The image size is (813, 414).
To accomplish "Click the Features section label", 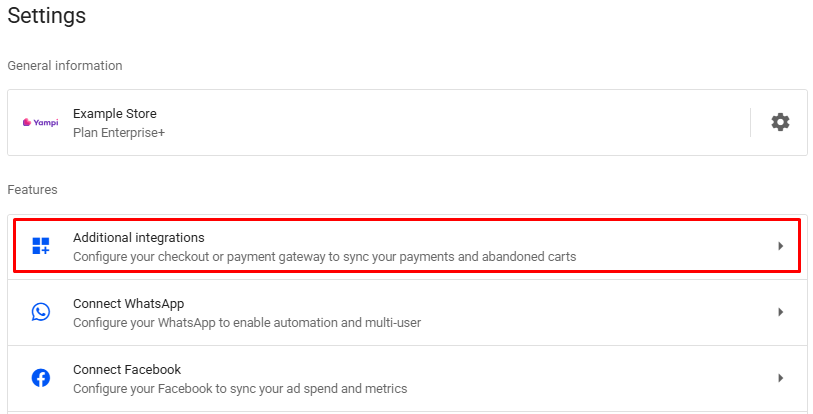I will pos(32,189).
